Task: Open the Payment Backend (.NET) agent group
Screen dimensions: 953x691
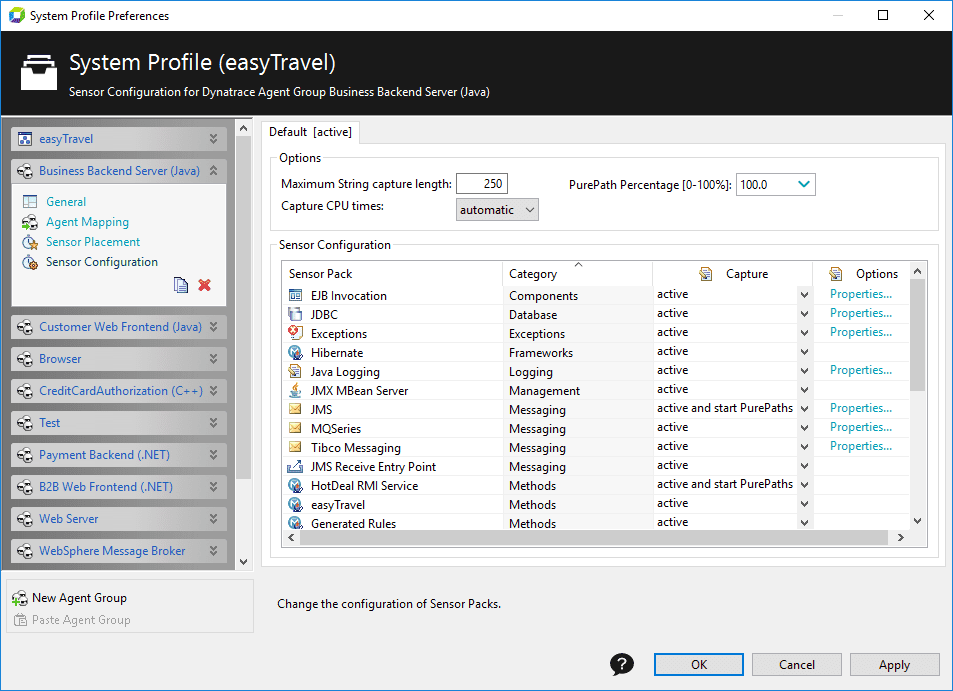Action: pyautogui.click(x=119, y=455)
